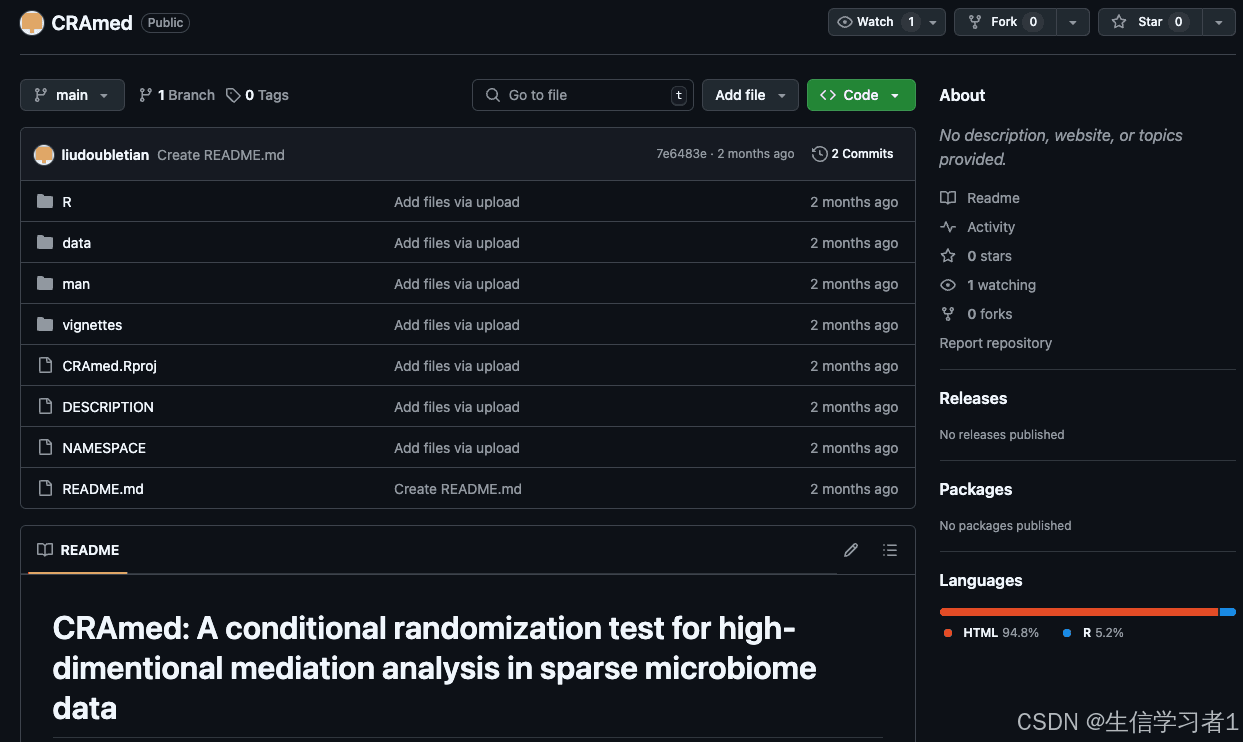
Task: Click the tag icon beside 0 Tags
Action: click(x=233, y=95)
